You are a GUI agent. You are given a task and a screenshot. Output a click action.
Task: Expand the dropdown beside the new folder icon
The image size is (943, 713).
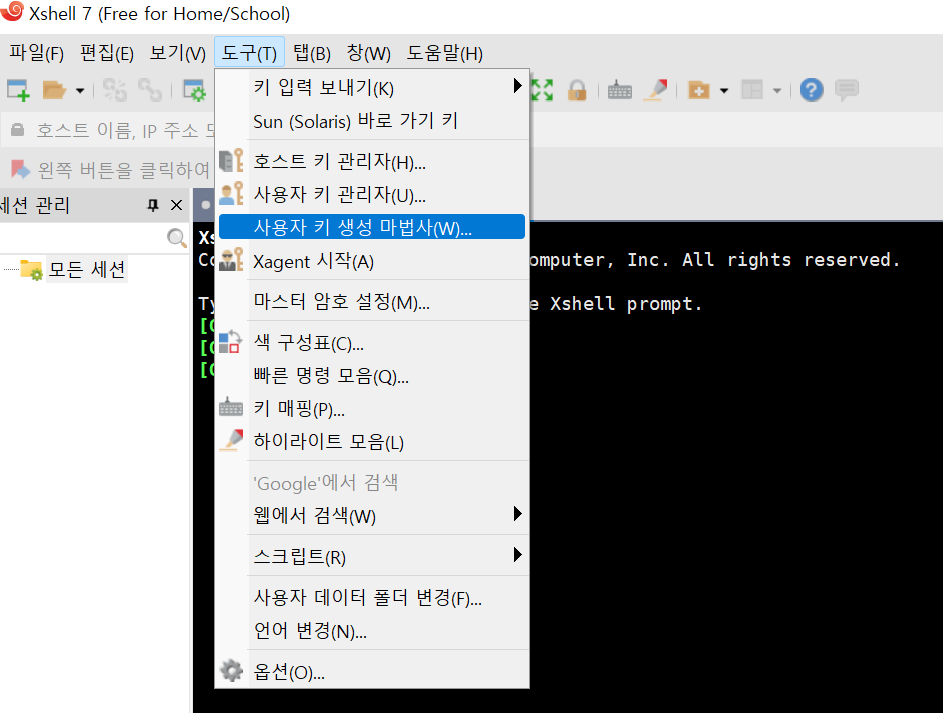(x=724, y=91)
